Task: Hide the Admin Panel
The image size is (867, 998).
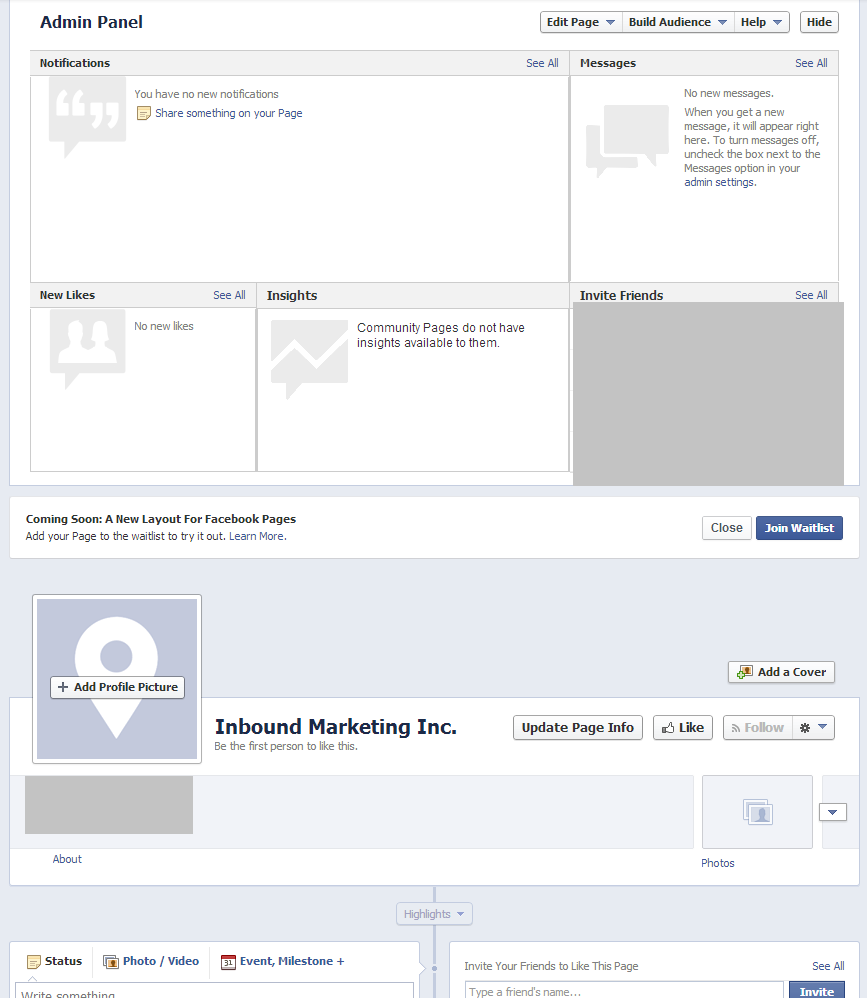Action: (819, 22)
